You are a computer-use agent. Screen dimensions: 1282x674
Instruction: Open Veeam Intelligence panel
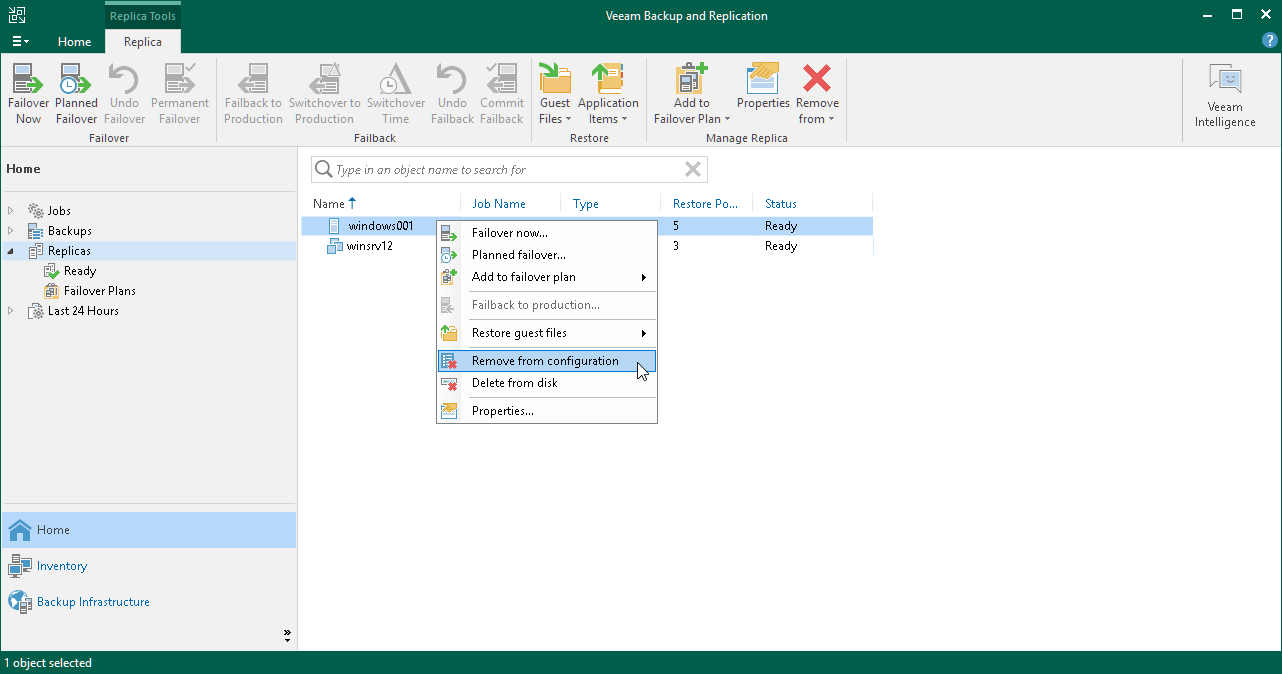1225,96
